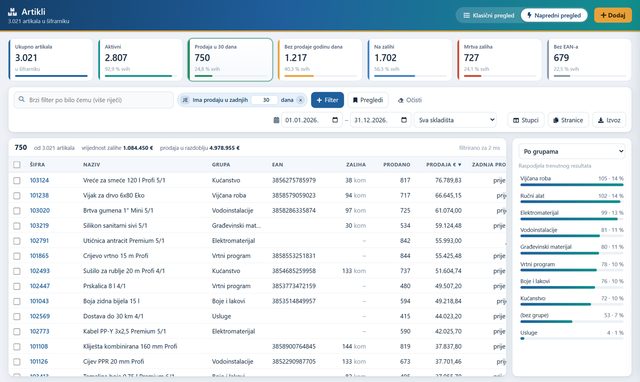Open the Filter add button
Viewport: 640px width, 382px height.
[x=327, y=100]
